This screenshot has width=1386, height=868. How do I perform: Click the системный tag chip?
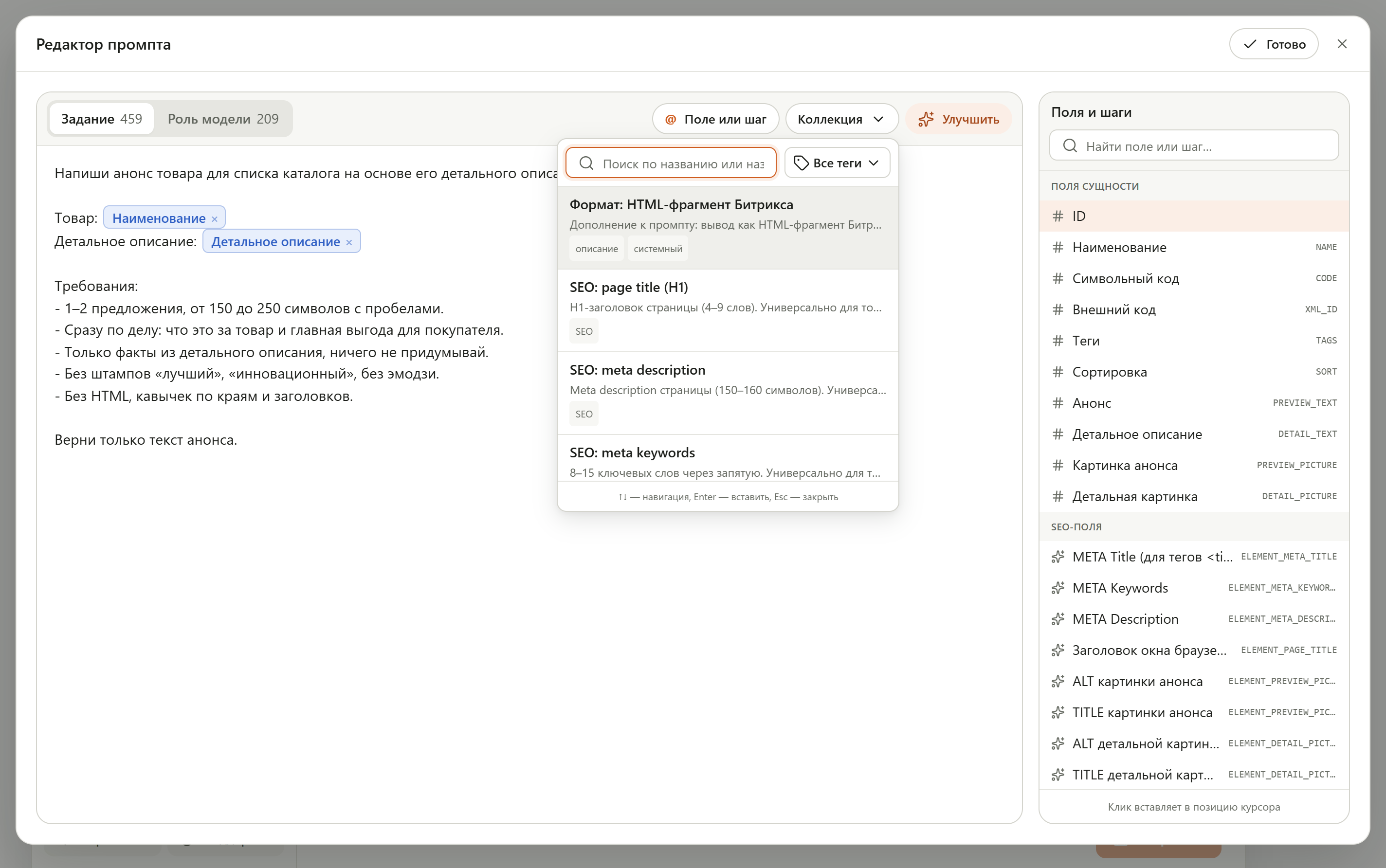[657, 249]
